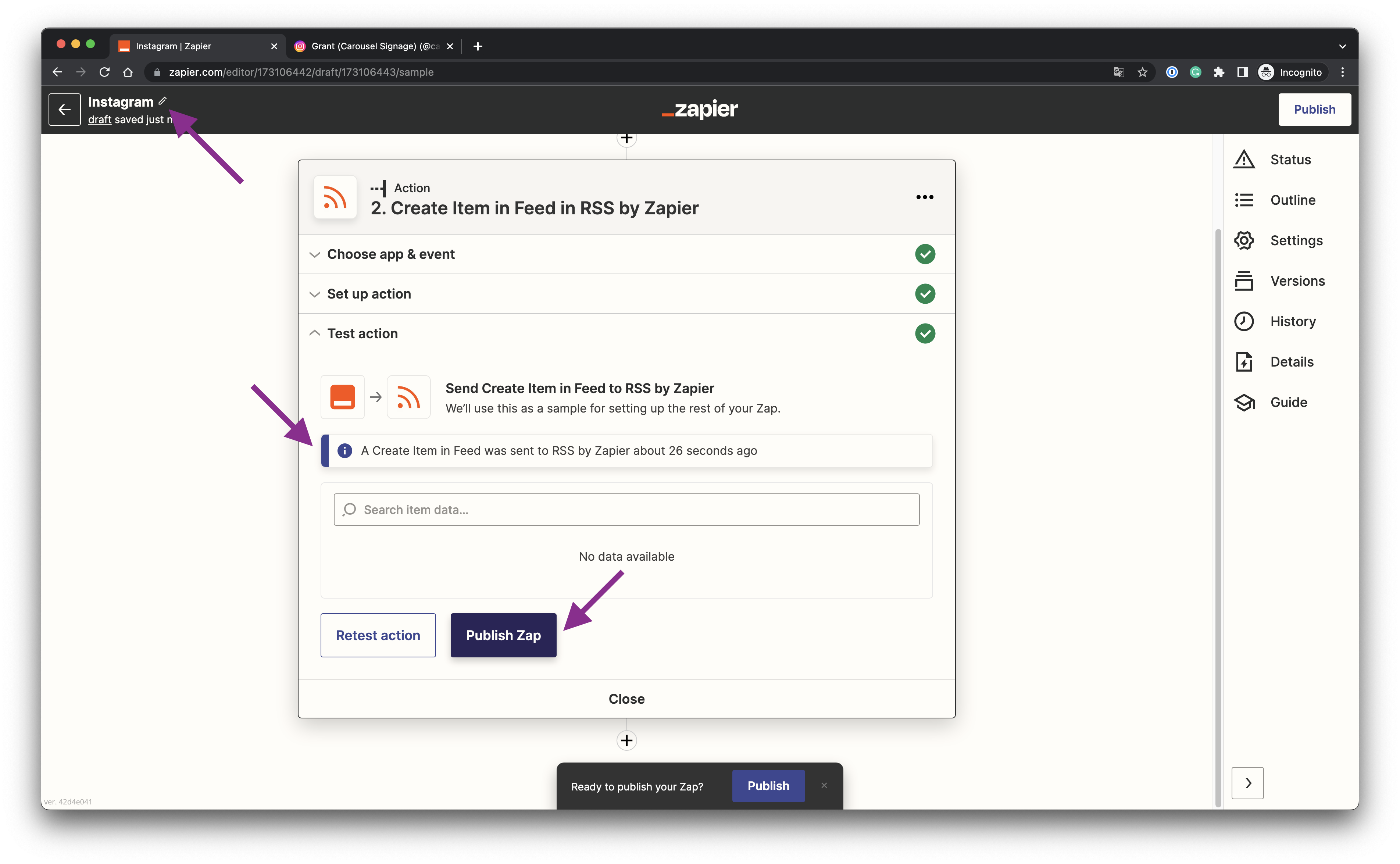1400x864 pixels.
Task: Click the RSS app icon in step header
Action: click(x=335, y=197)
